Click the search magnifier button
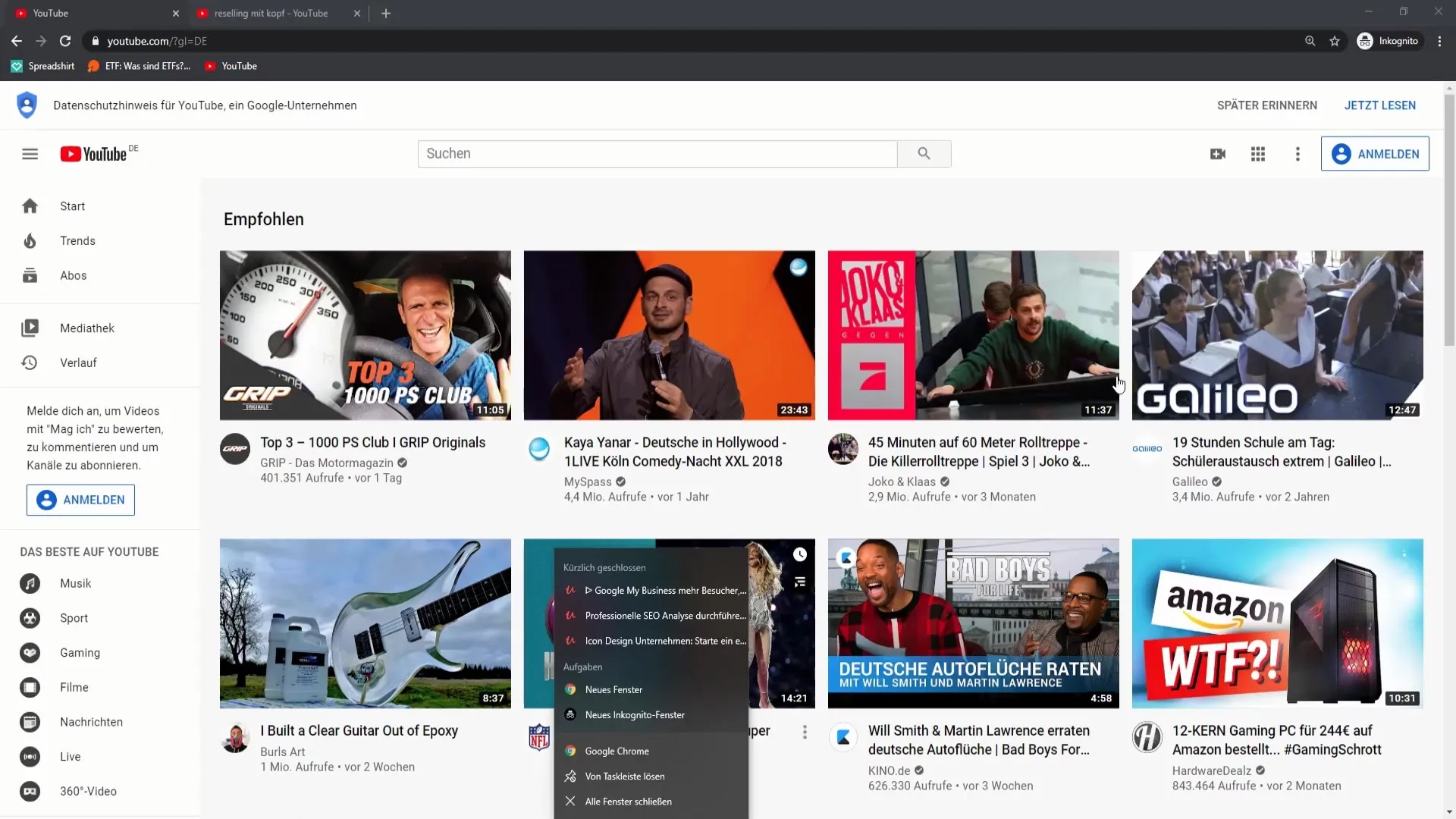The height and width of the screenshot is (819, 1456). [924, 154]
